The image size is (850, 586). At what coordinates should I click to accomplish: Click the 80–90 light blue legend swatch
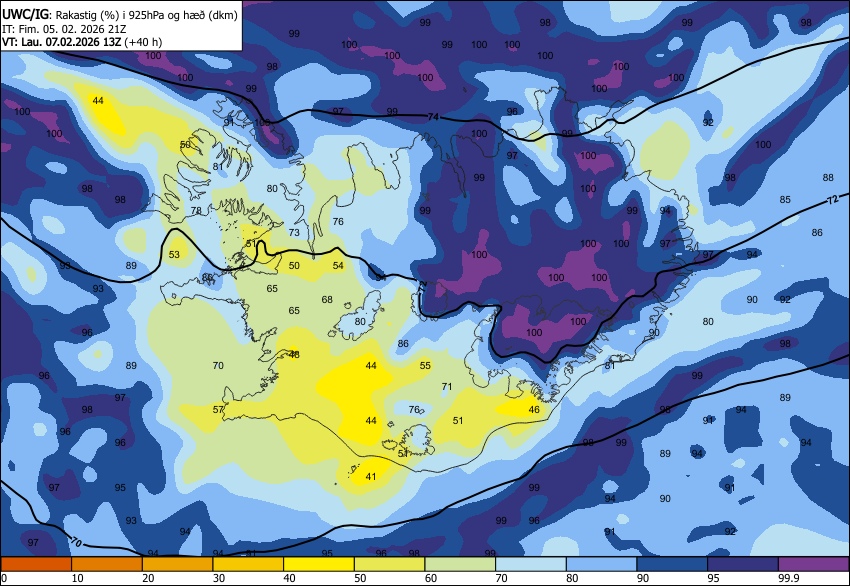(602, 564)
